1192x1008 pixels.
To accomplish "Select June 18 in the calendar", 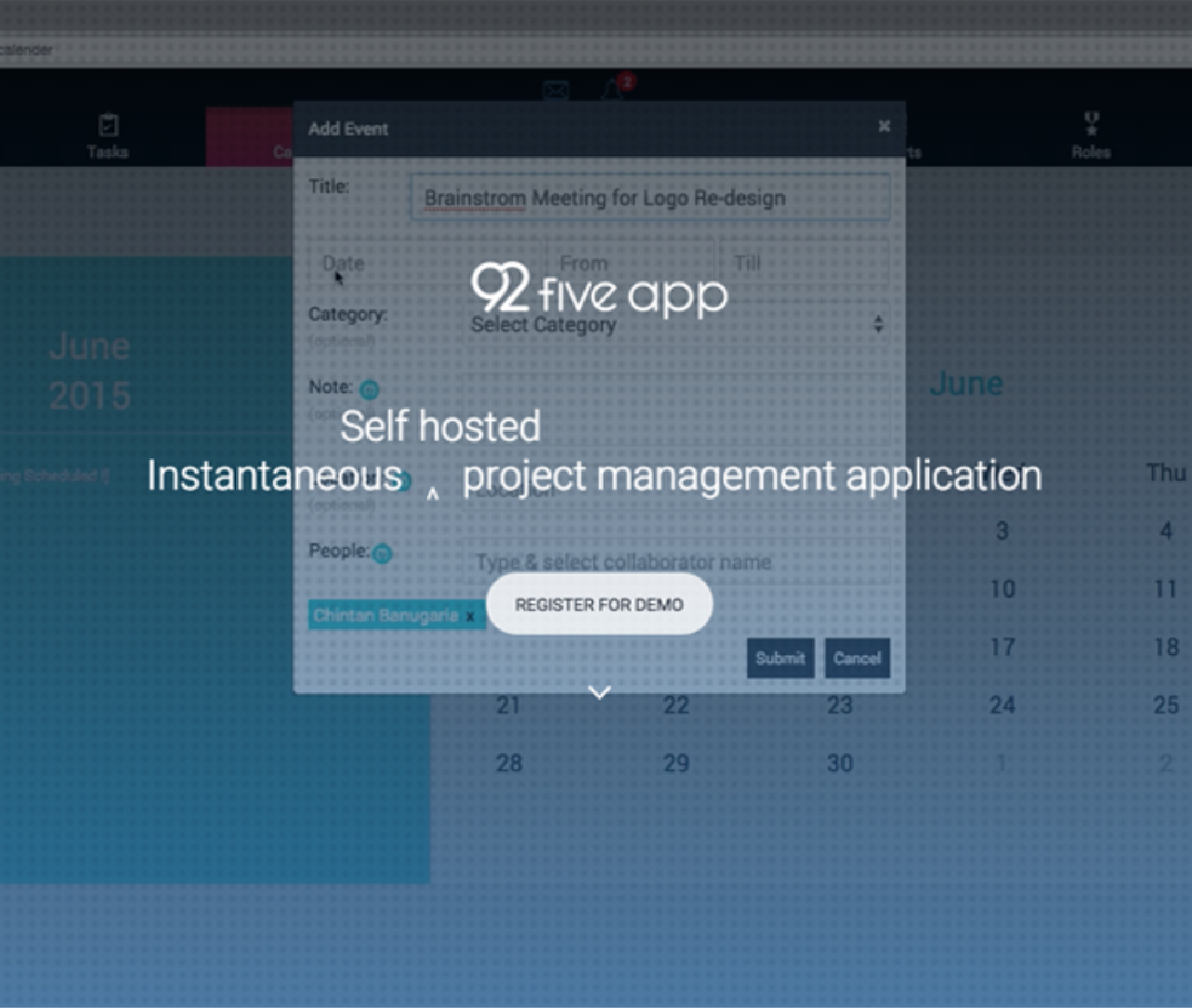I will (x=1166, y=647).
